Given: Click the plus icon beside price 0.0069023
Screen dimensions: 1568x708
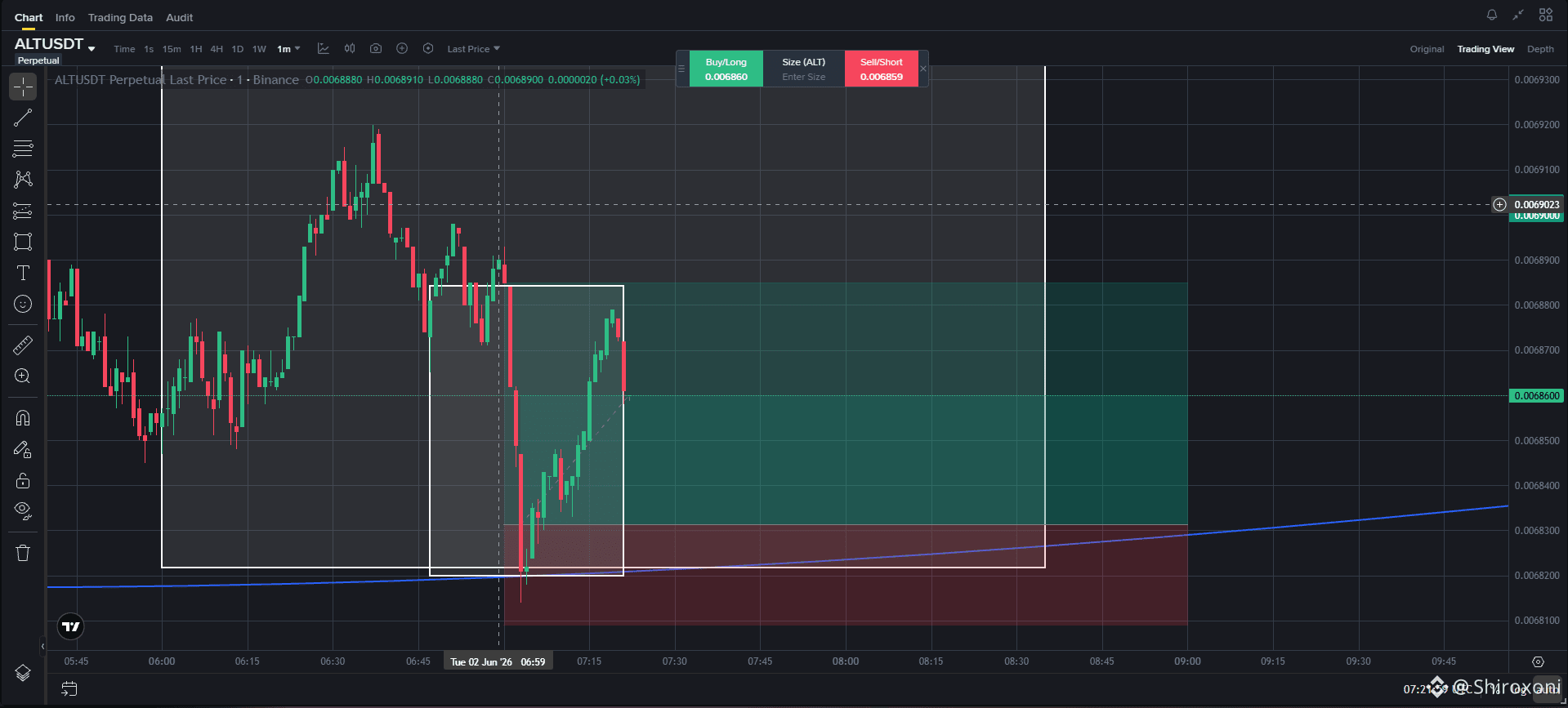Looking at the screenshot, I should click(1499, 205).
